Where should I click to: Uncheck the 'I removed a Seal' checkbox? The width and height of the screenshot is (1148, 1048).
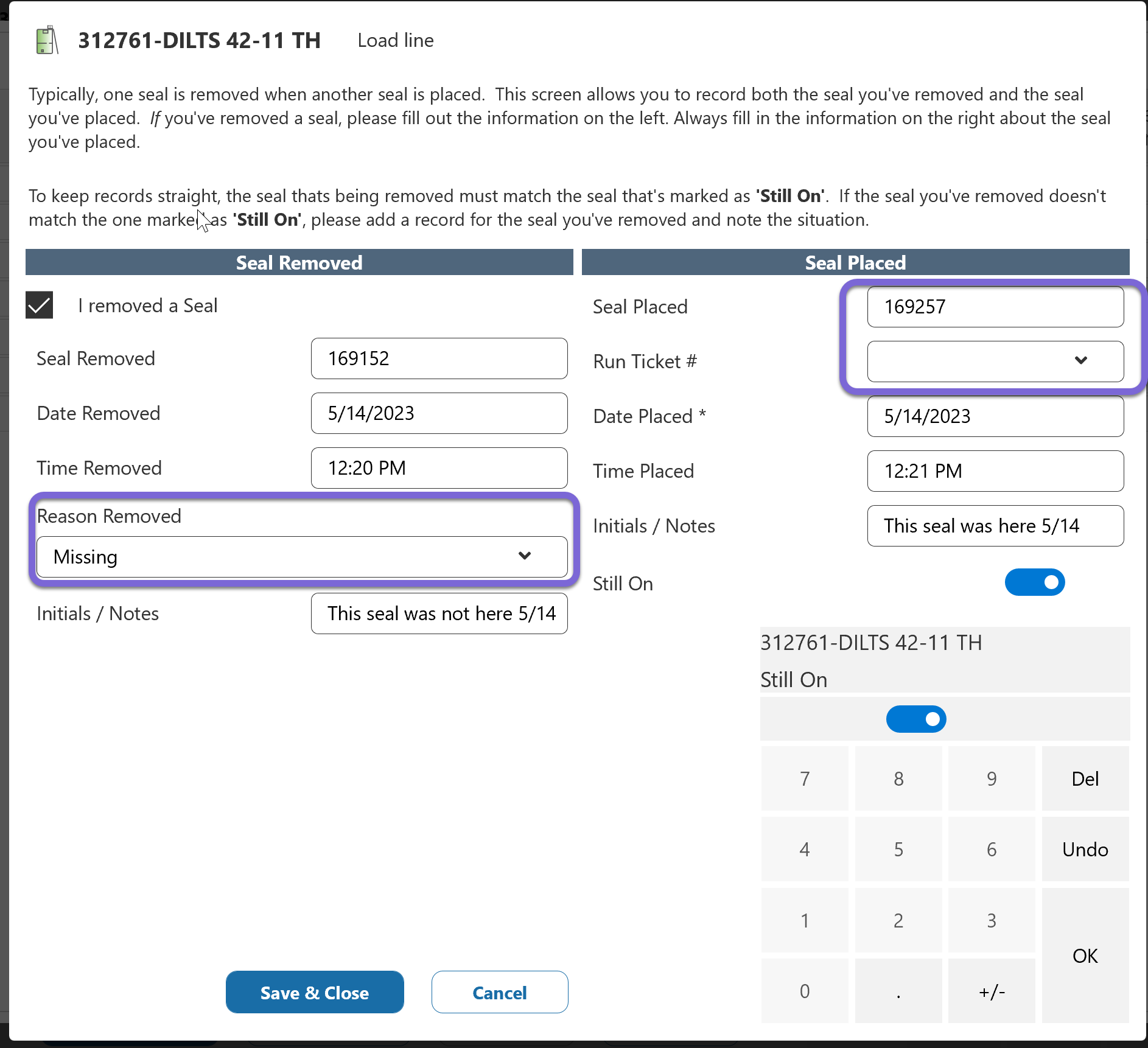pyautogui.click(x=40, y=305)
